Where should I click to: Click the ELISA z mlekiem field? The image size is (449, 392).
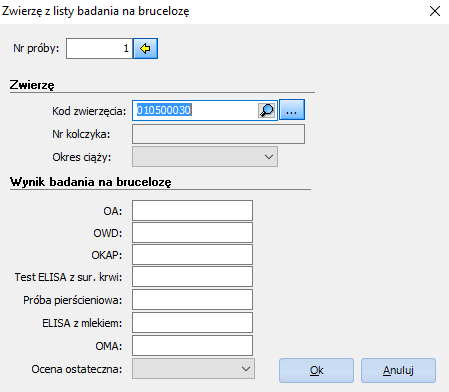point(192,322)
